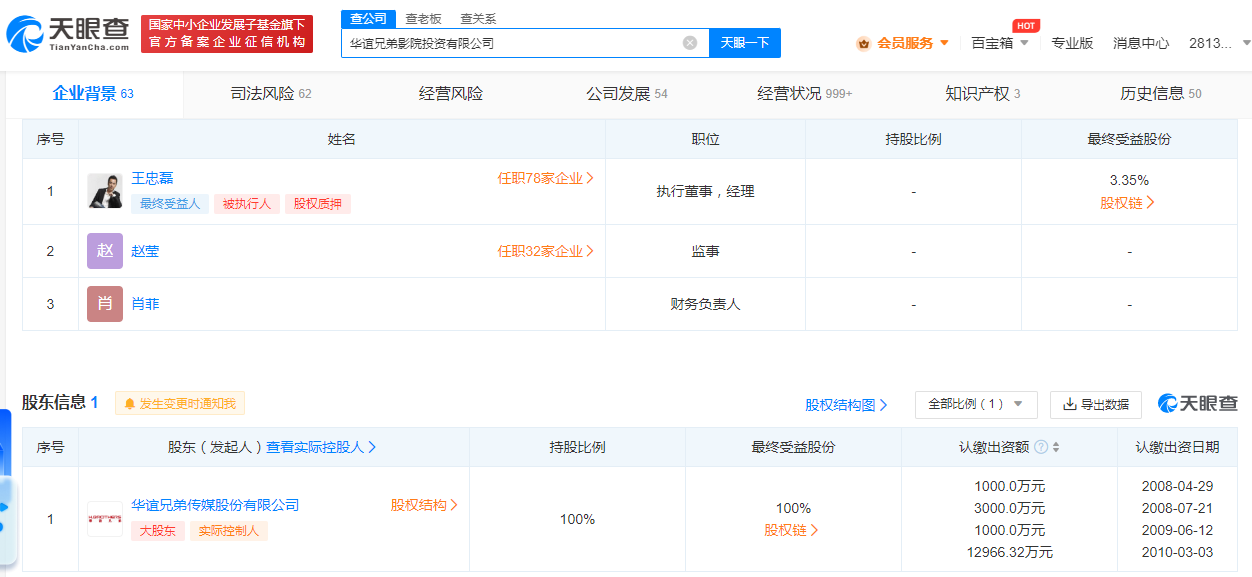Expand the 百宝箱 dropdown
The image size is (1252, 577).
[x=1000, y=43]
